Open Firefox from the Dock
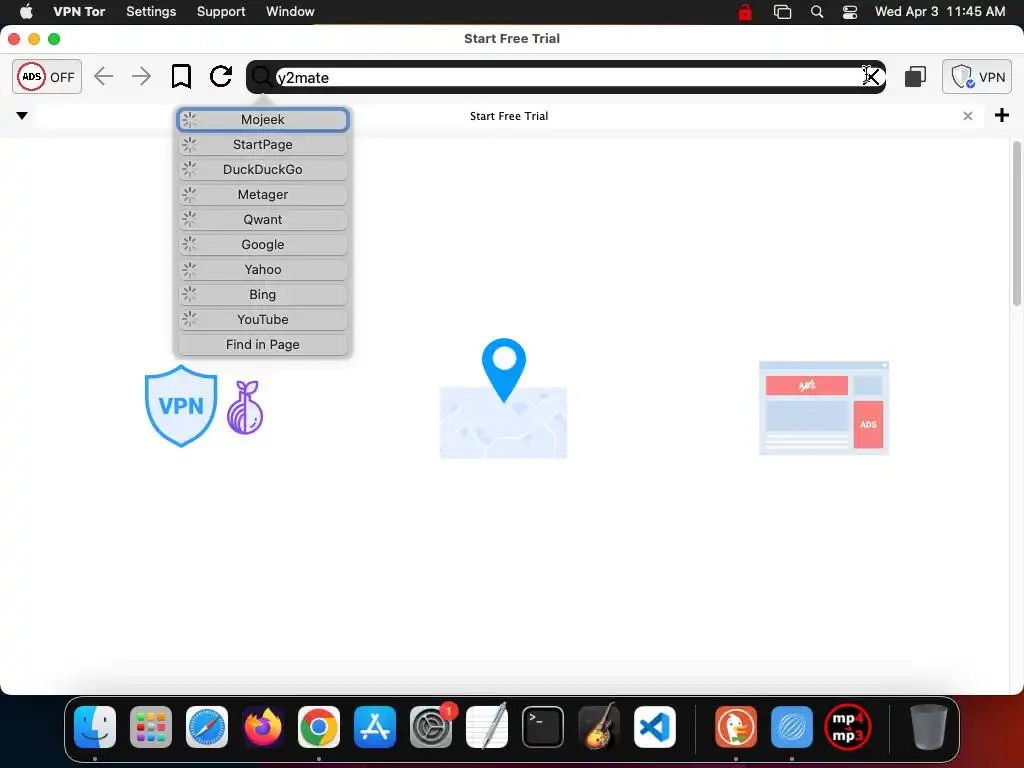 click(x=263, y=727)
